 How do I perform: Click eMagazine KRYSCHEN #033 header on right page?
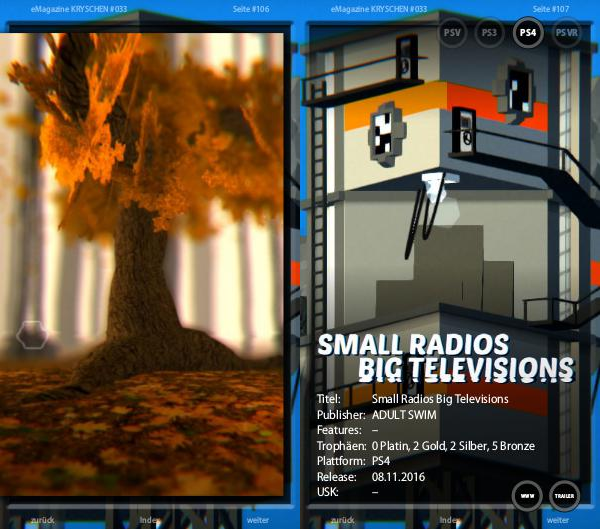[377, 8]
